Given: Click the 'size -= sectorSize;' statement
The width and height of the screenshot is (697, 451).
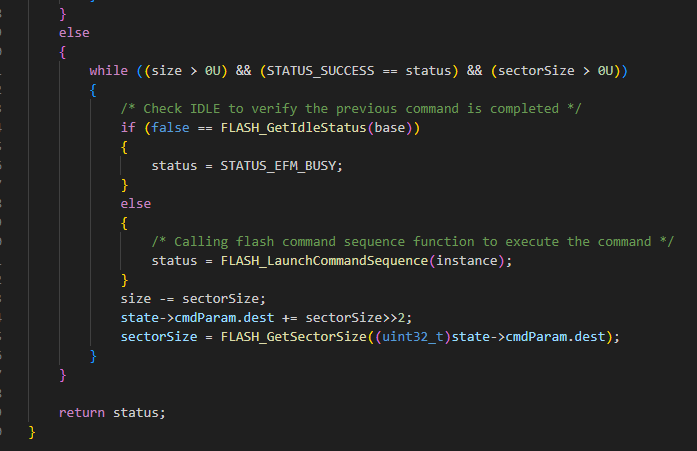Looking at the screenshot, I should pyautogui.click(x=194, y=299).
